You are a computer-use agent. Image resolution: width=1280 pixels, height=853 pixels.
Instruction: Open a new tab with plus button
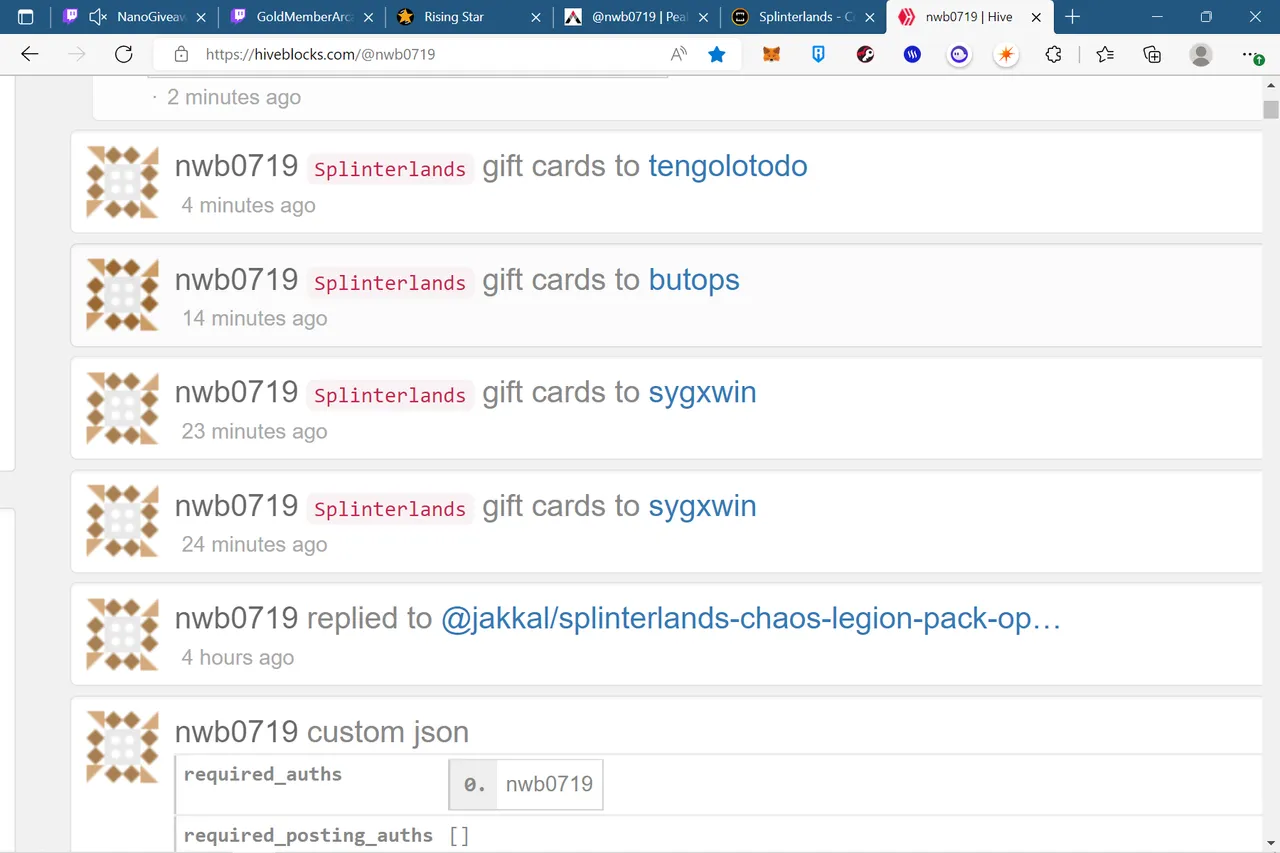(1073, 17)
